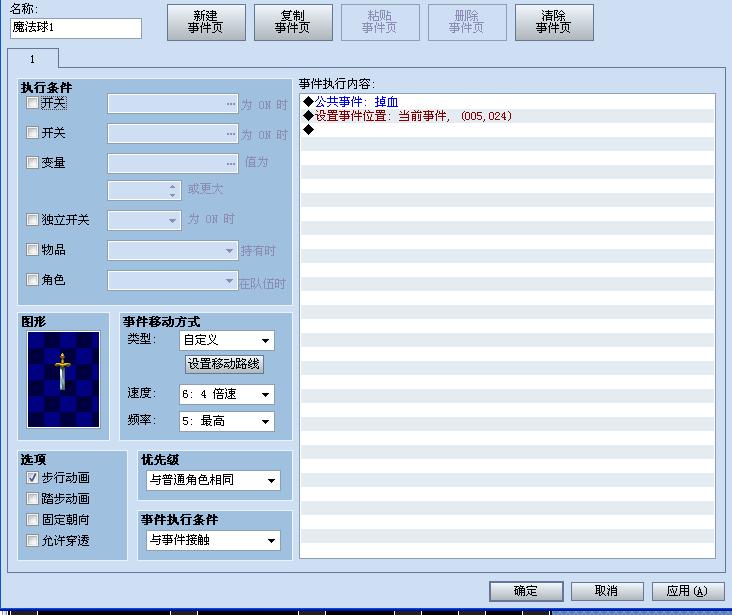Open the 角色 actor dropdown
Viewport: 732px width, 615px height.
click(x=173, y=280)
